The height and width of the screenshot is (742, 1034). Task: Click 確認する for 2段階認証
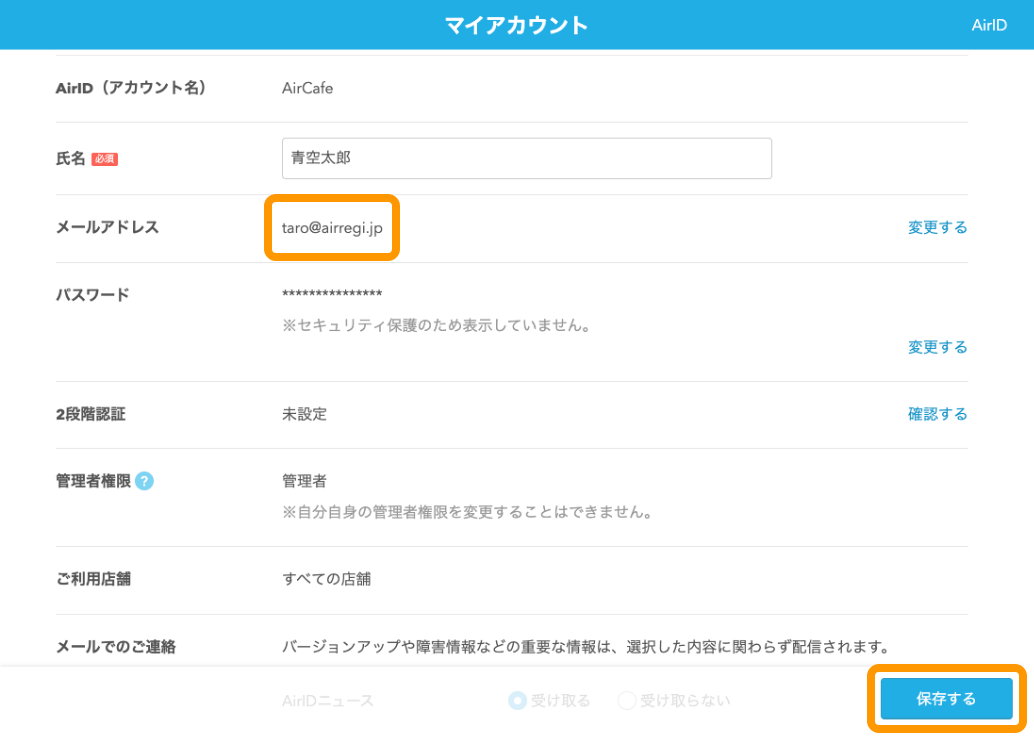(936, 413)
